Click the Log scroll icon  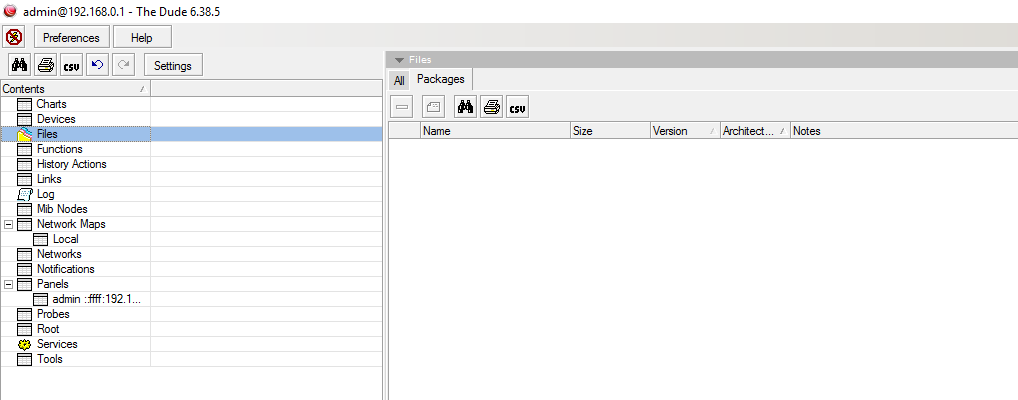tap(24, 194)
